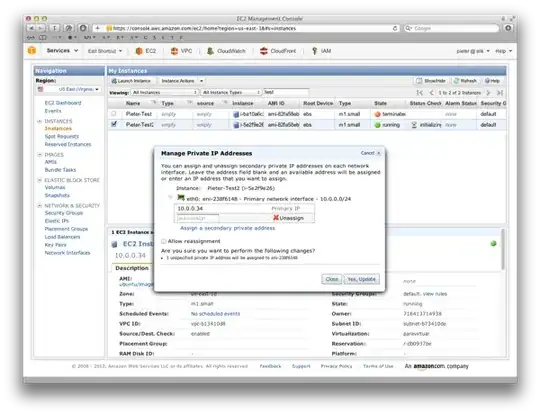540x415 pixels.
Task: Open Elastic IPs in navigation
Action: (56, 221)
